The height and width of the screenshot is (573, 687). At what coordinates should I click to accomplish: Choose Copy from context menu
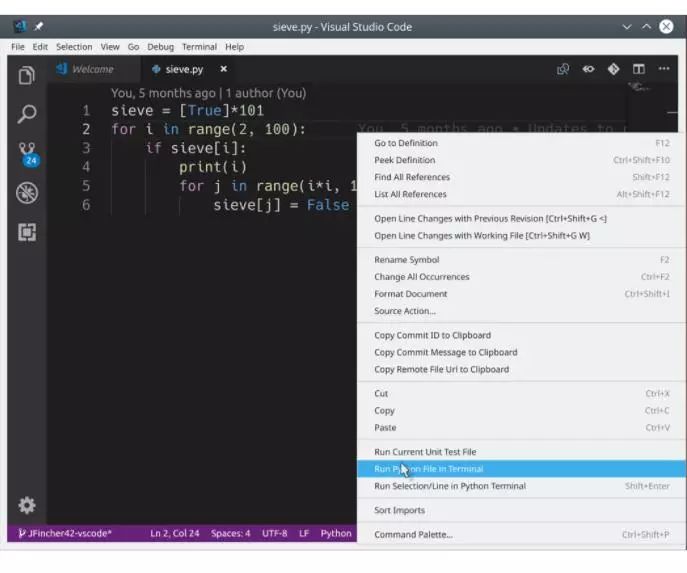(x=521, y=410)
